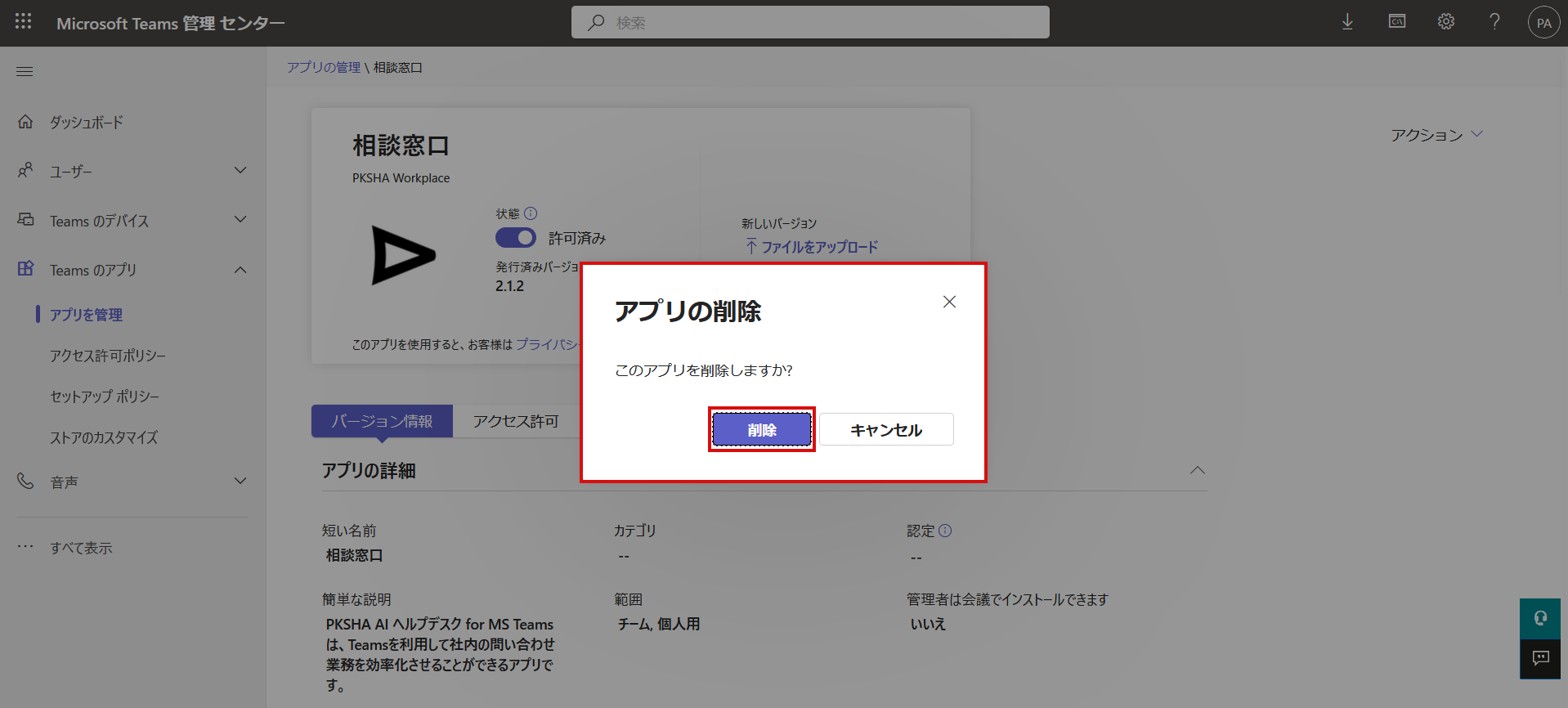Toggle the 許可済み status switch
Screen dimensions: 1568x708
[516, 238]
